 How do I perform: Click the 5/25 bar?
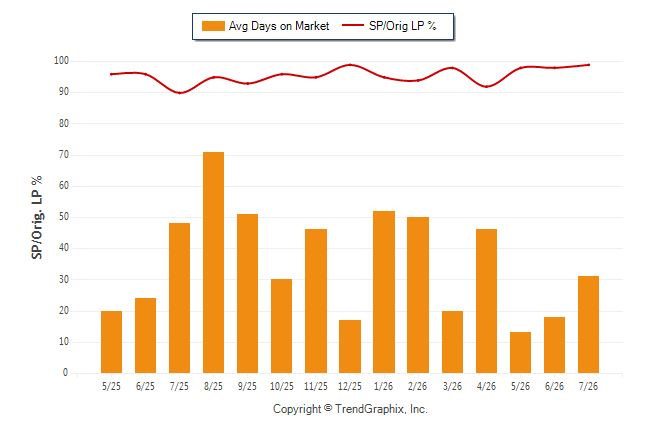[111, 342]
